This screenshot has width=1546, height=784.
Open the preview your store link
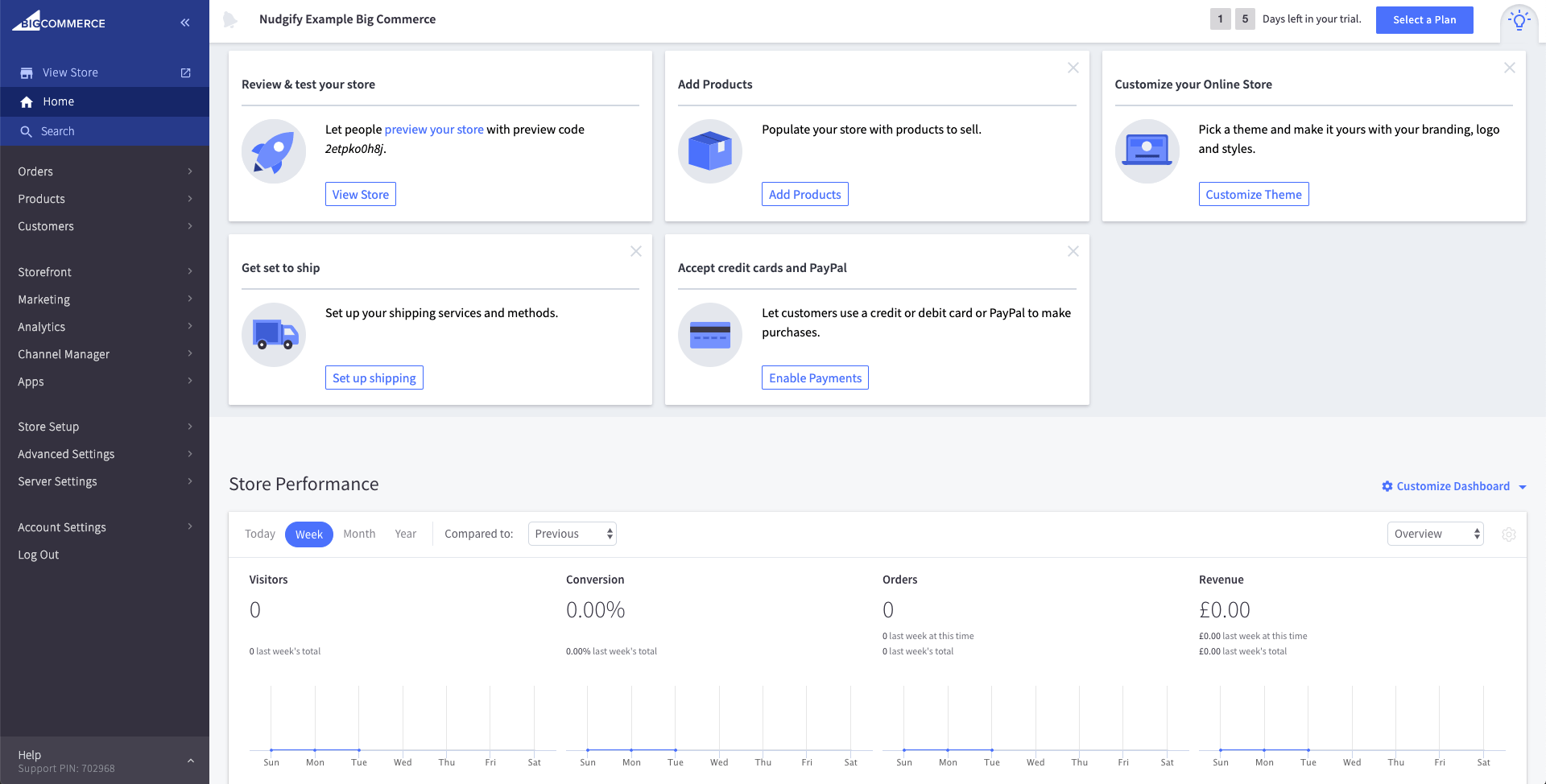point(434,129)
